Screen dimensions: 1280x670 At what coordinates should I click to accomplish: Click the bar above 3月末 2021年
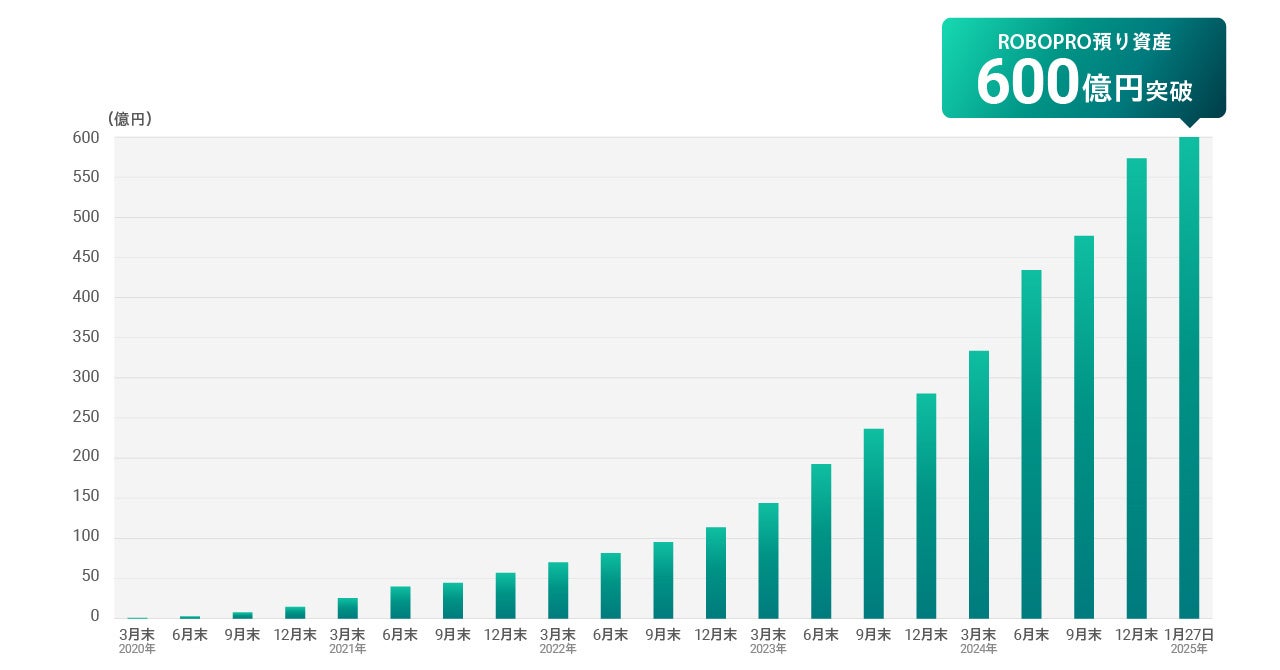[x=347, y=608]
